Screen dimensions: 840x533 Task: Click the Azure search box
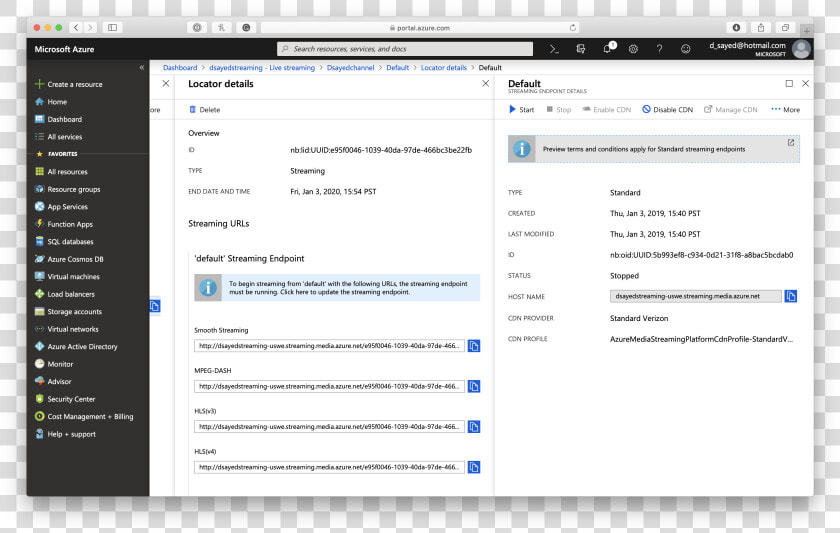click(x=405, y=49)
